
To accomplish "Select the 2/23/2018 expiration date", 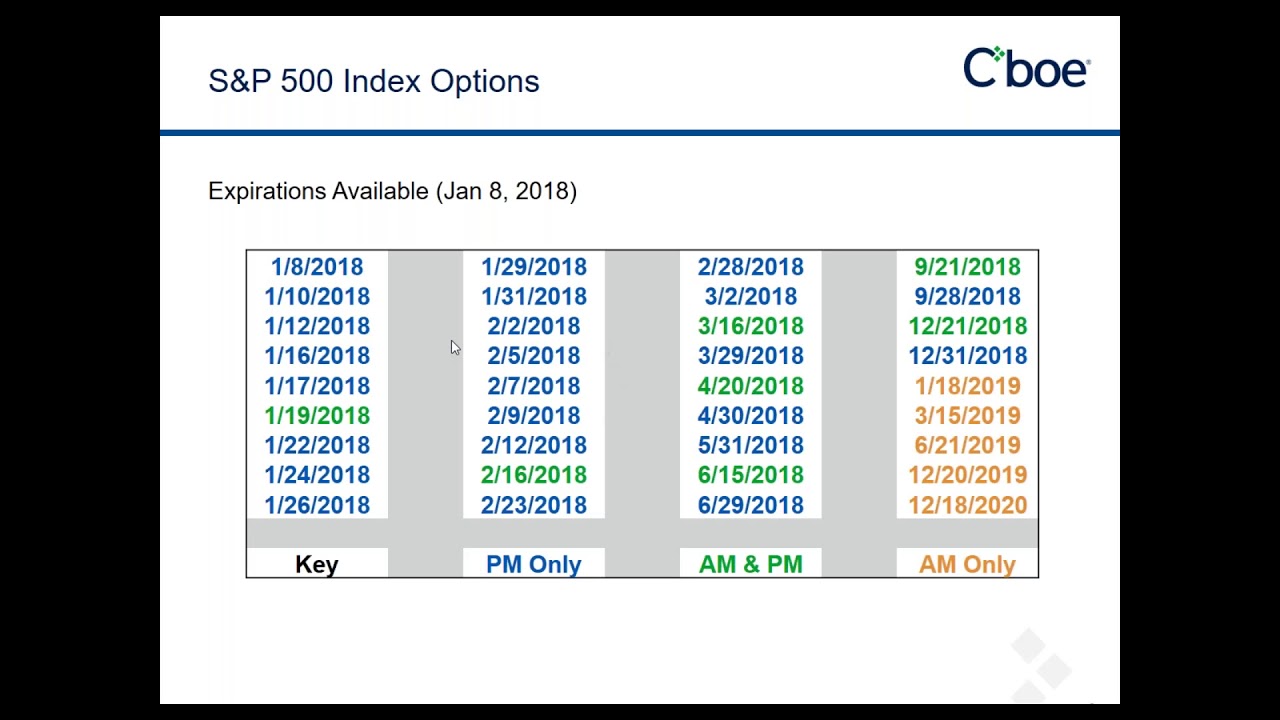I will click(534, 505).
